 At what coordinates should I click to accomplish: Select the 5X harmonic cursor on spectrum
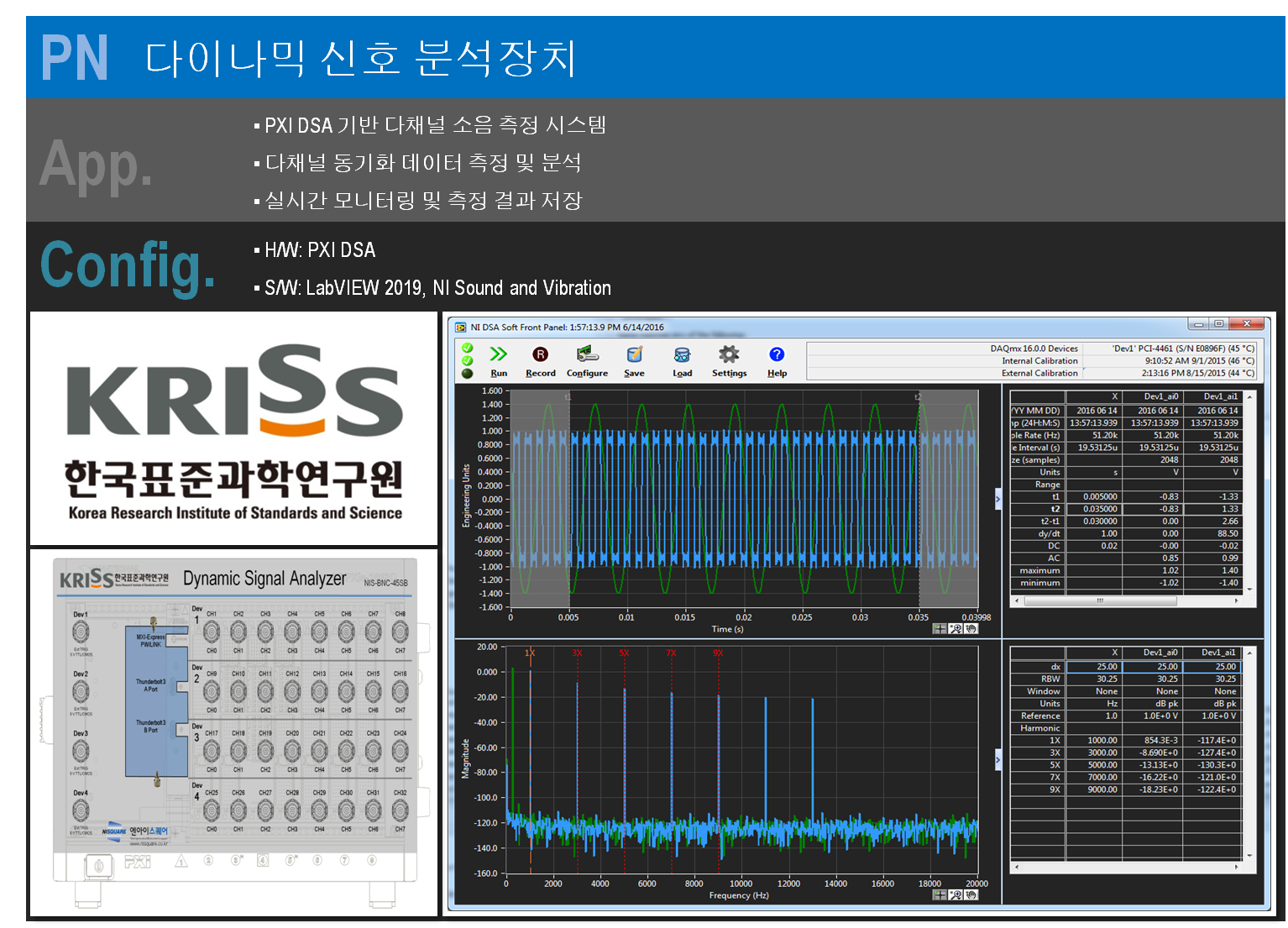coord(624,761)
